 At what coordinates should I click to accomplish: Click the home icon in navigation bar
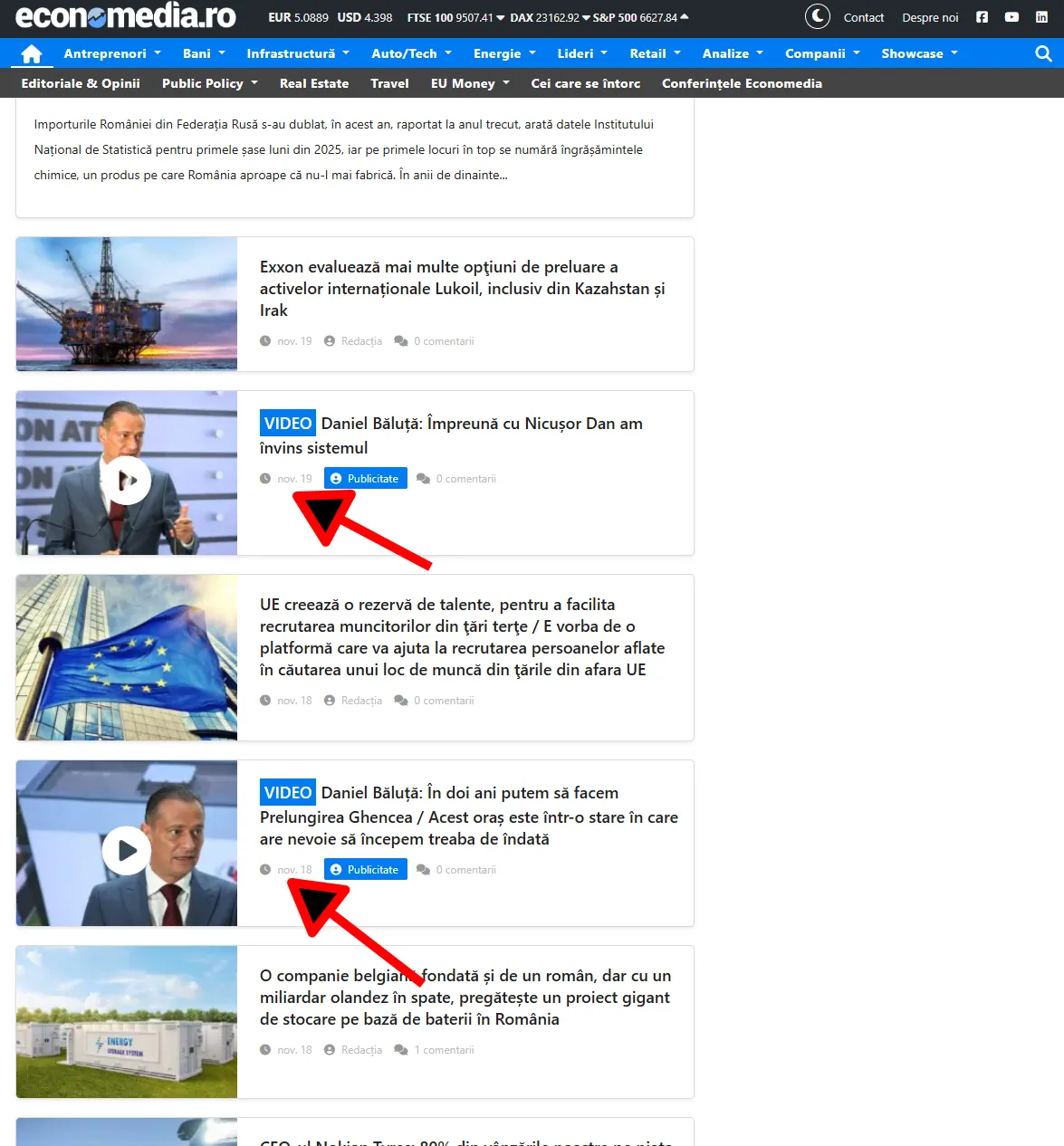pyautogui.click(x=32, y=54)
